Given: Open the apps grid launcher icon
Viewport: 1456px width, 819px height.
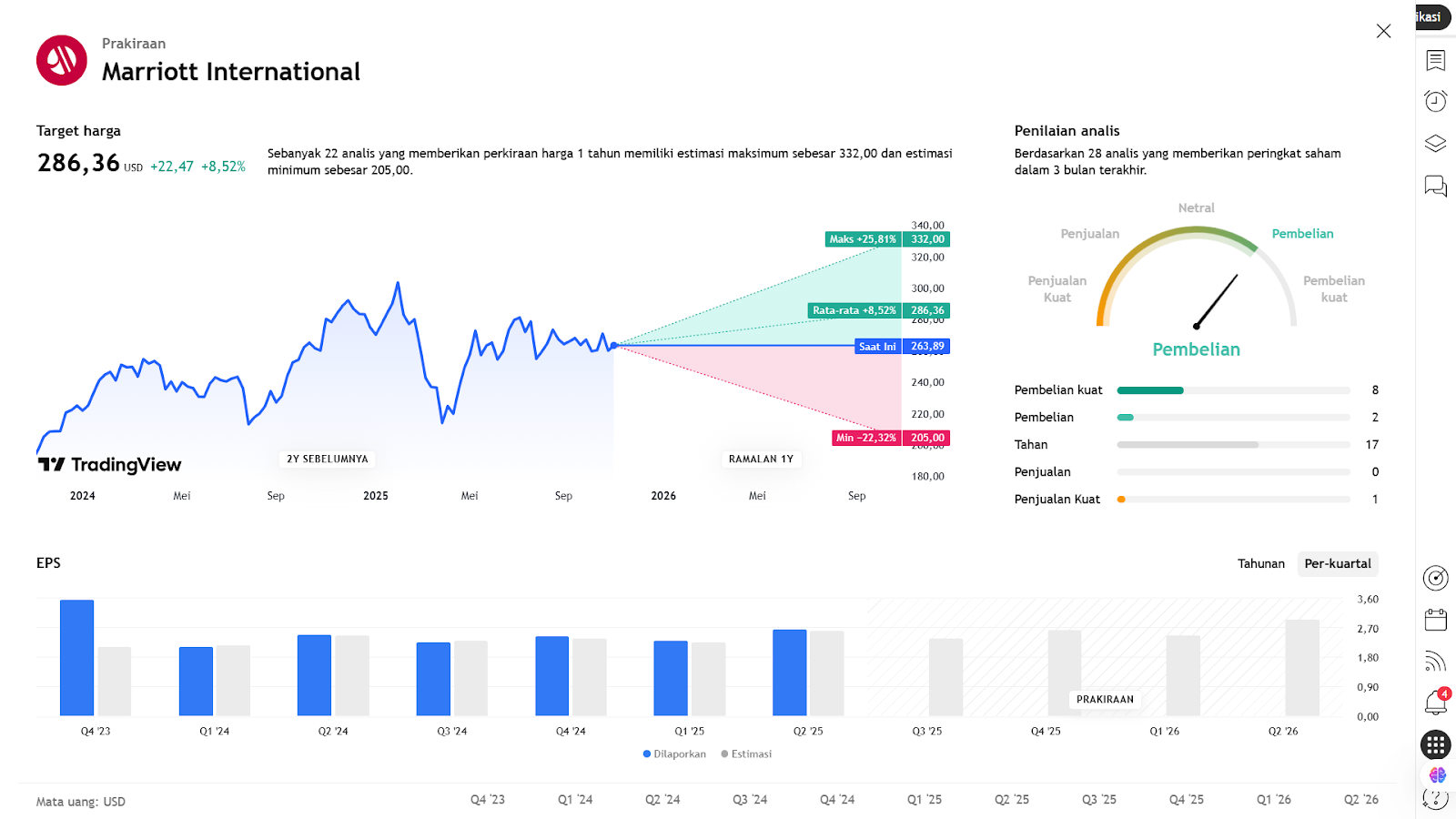Looking at the screenshot, I should pyautogui.click(x=1435, y=745).
